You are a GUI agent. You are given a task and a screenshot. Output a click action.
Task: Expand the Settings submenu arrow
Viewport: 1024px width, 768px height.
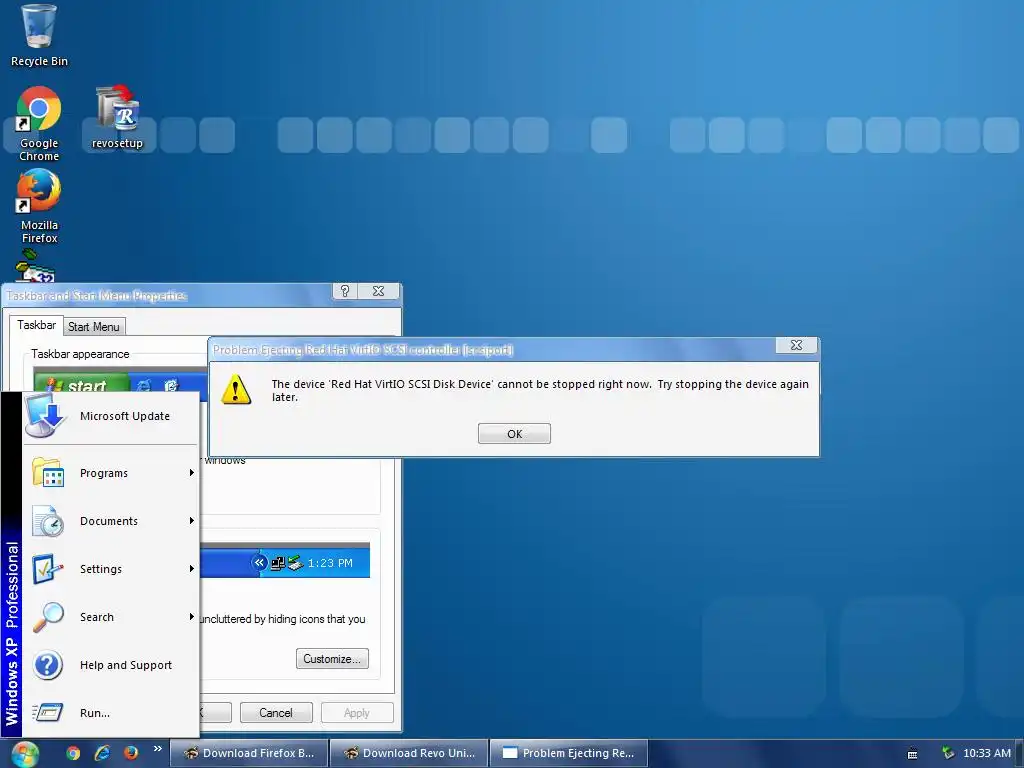[191, 569]
